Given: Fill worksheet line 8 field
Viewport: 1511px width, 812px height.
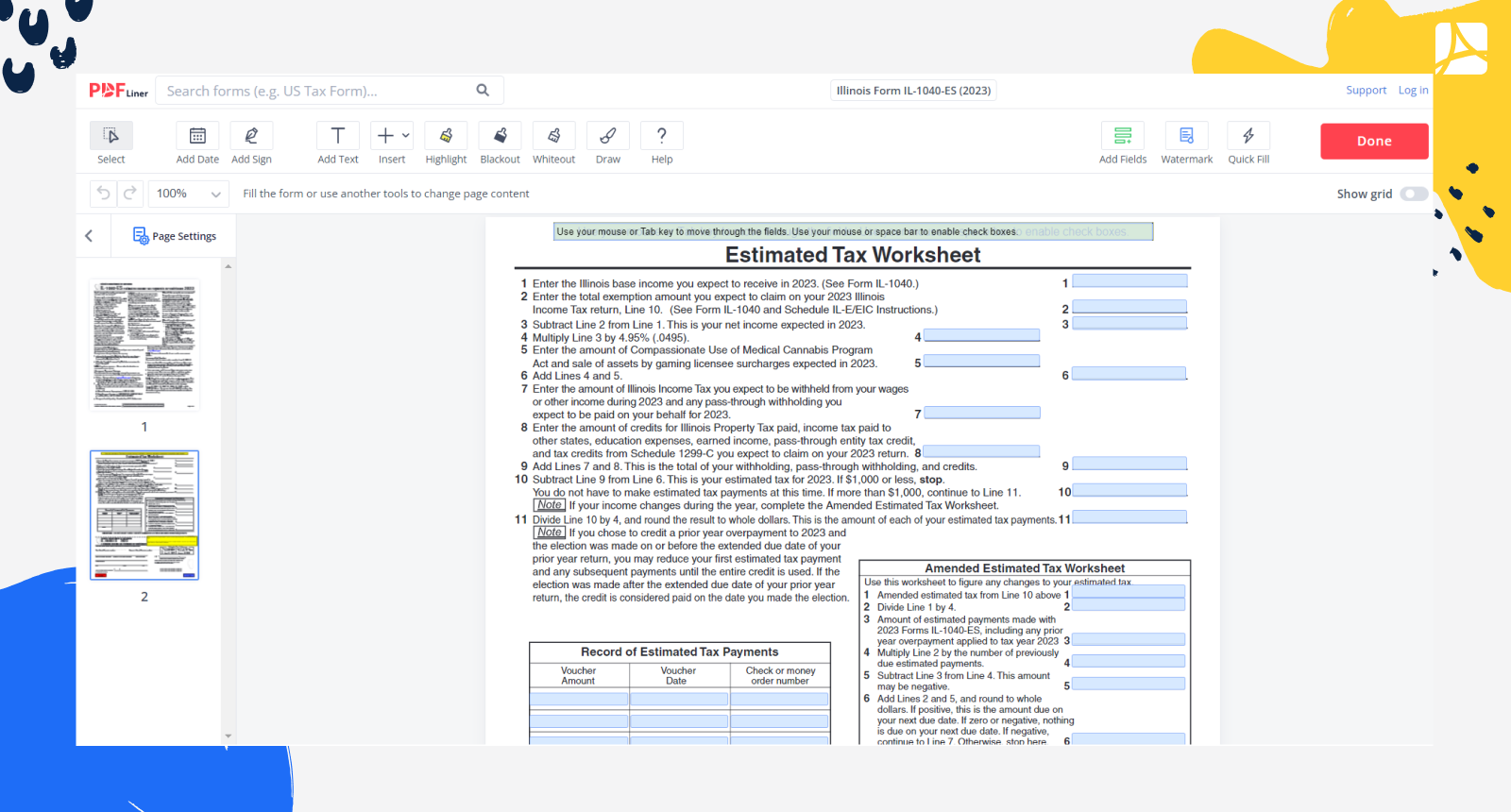Looking at the screenshot, I should pyautogui.click(x=982, y=451).
